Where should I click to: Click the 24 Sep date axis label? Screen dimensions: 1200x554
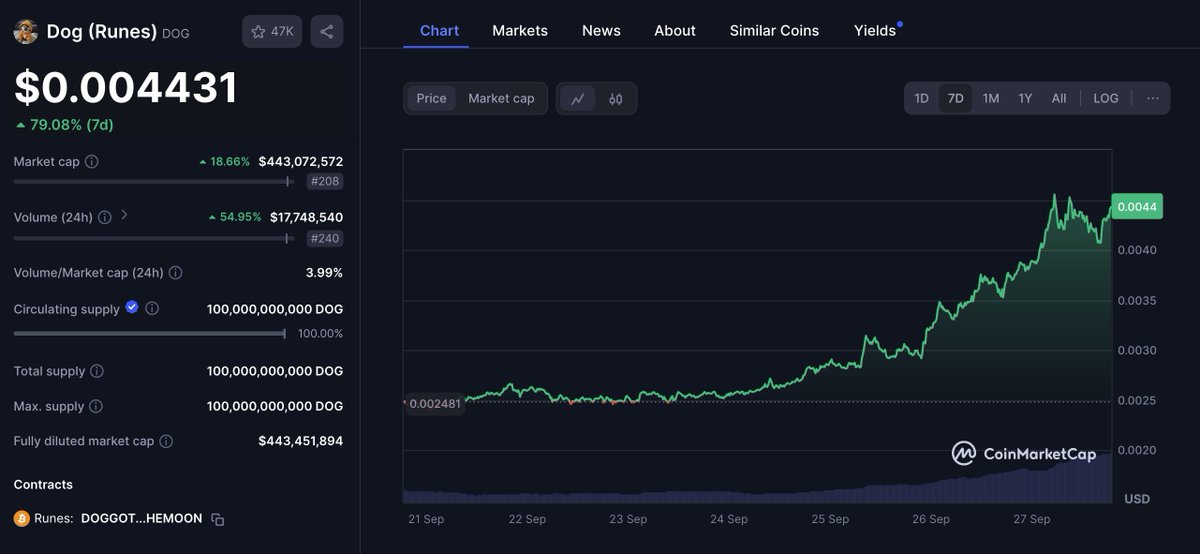click(x=729, y=519)
